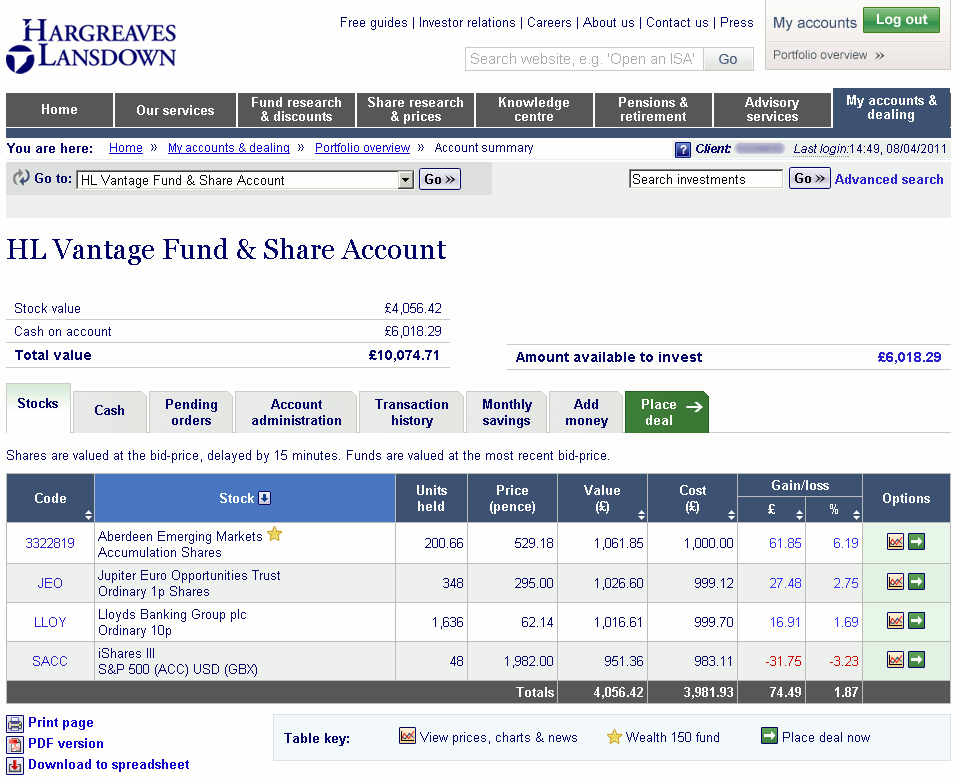Click Go next to Search investments field
The image size is (957, 781).
pos(809,178)
